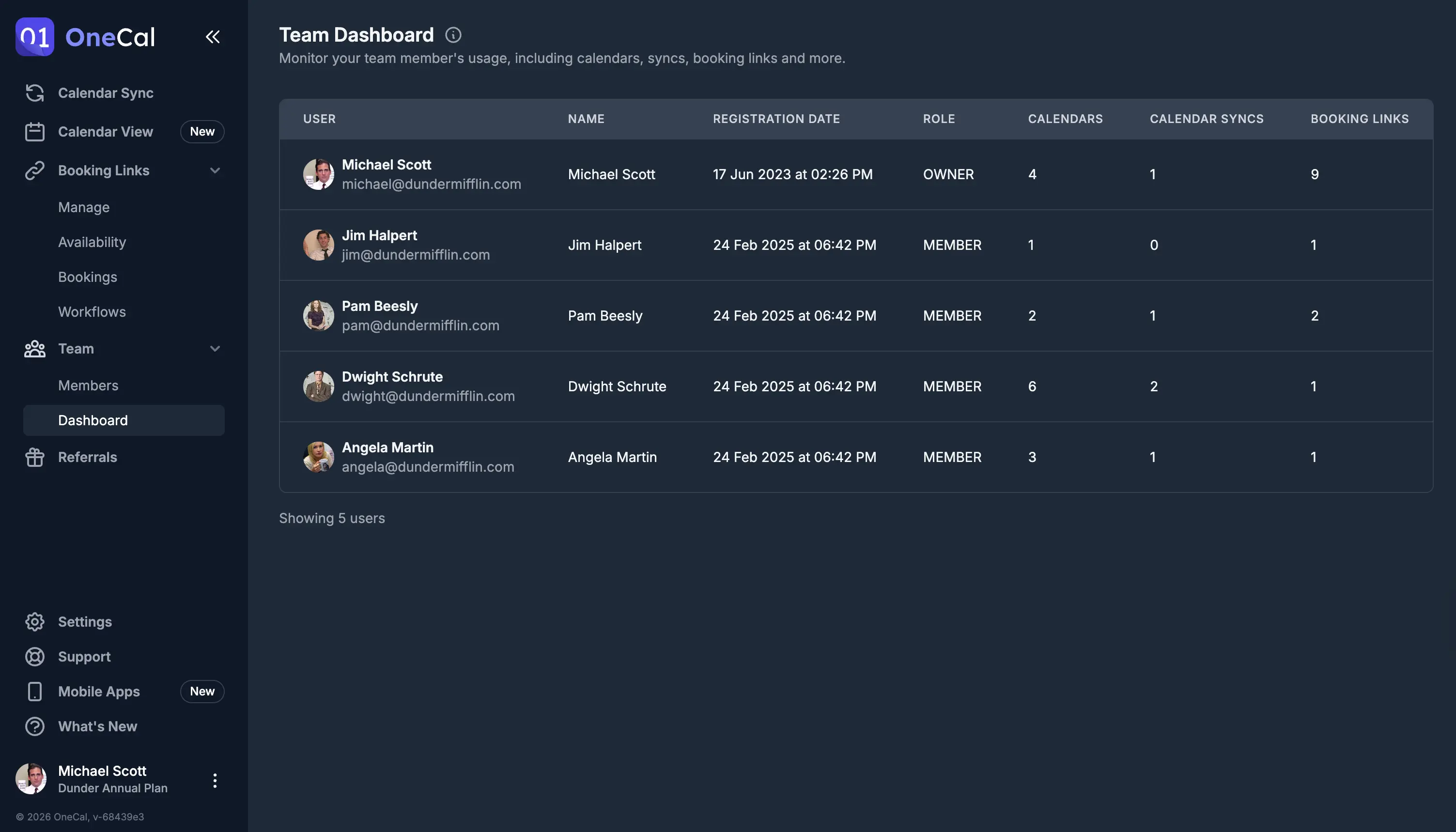Click the Showing 5 users text
1456x832 pixels.
332,518
